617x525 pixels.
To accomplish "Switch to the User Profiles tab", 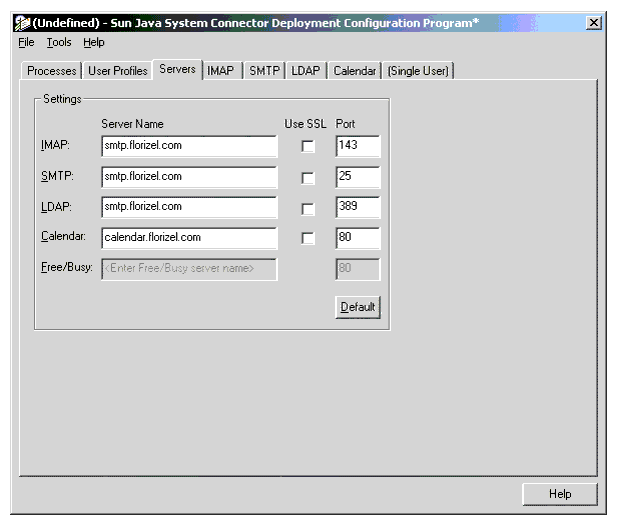I will point(118,71).
